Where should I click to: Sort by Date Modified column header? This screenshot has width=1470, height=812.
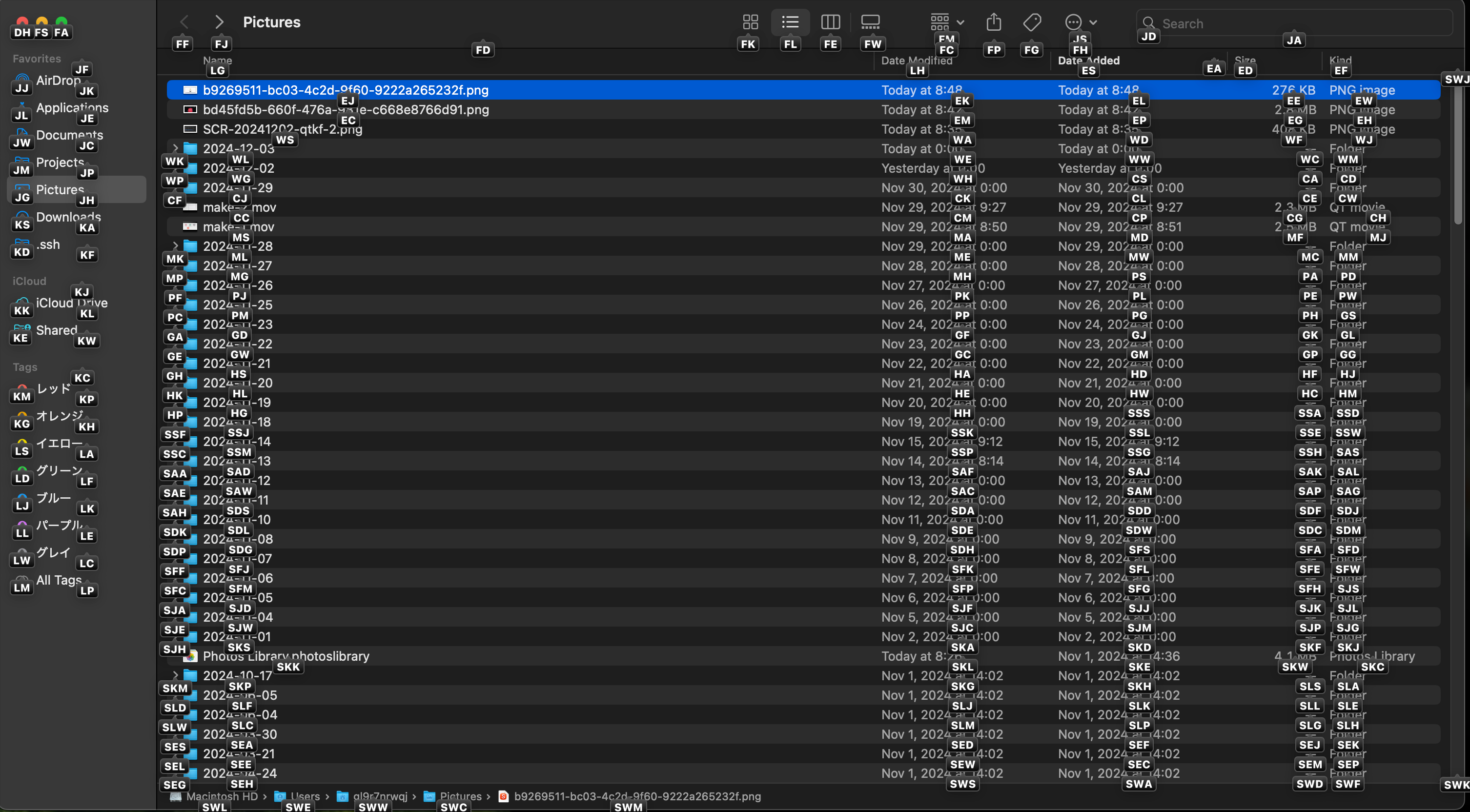(917, 61)
